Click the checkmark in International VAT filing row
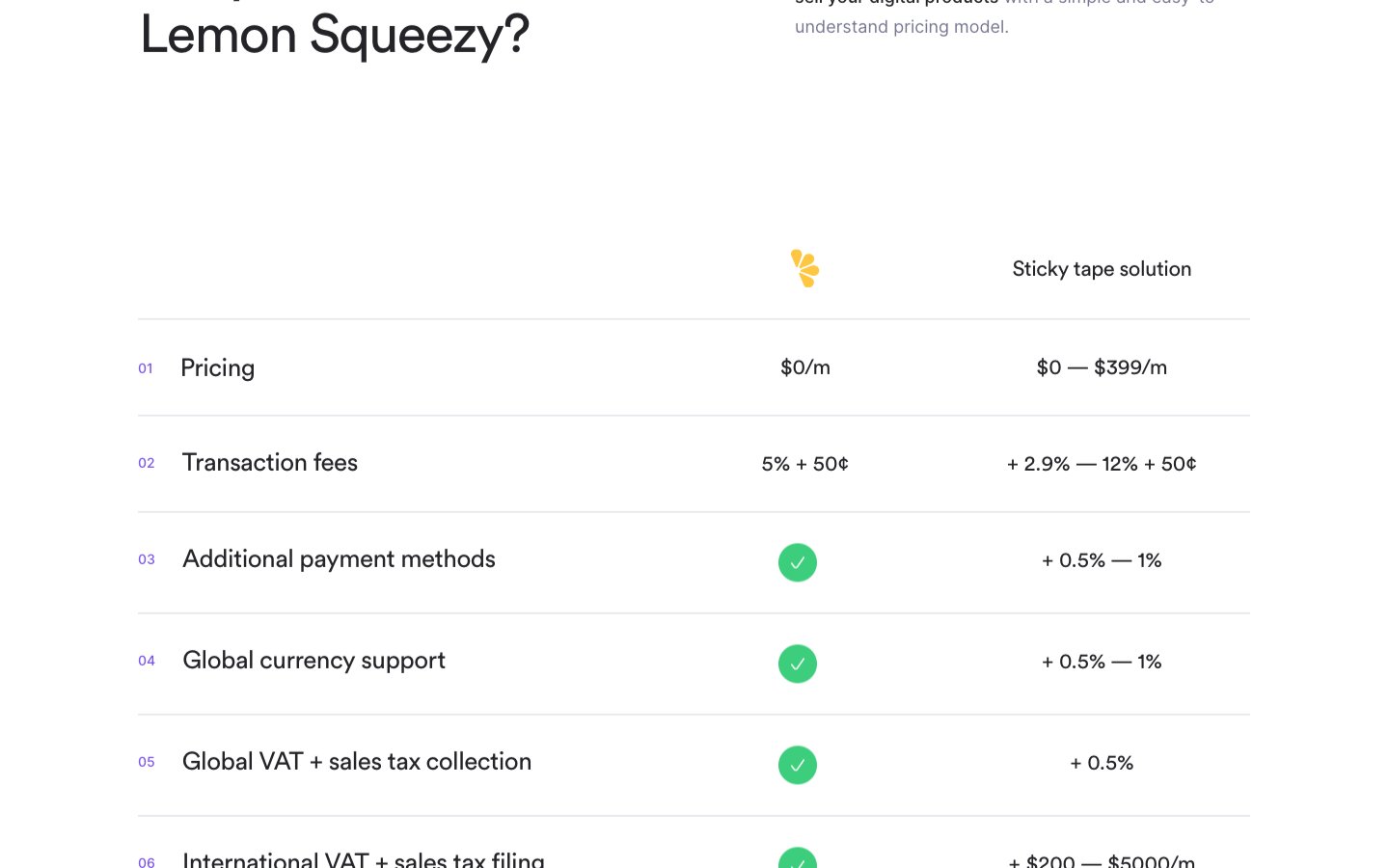 798,859
